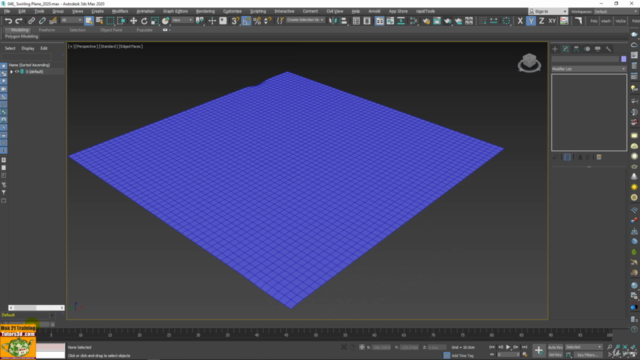The width and height of the screenshot is (640, 360).
Task: Select the Unlink Selection icon
Action: (x=42, y=21)
